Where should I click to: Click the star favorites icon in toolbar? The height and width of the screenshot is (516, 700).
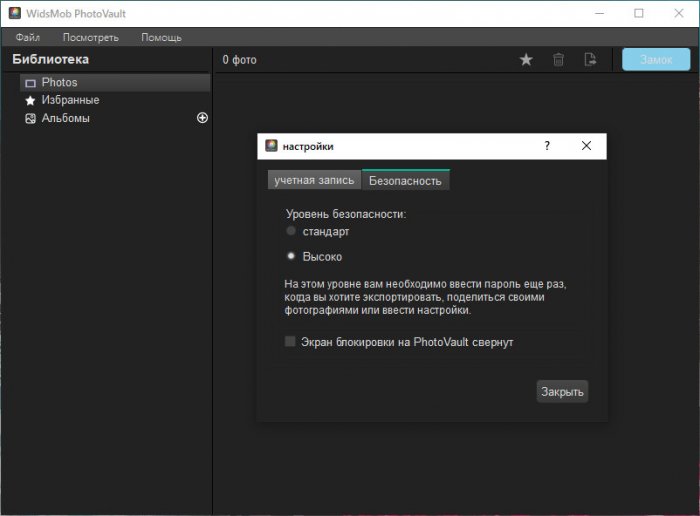[526, 60]
